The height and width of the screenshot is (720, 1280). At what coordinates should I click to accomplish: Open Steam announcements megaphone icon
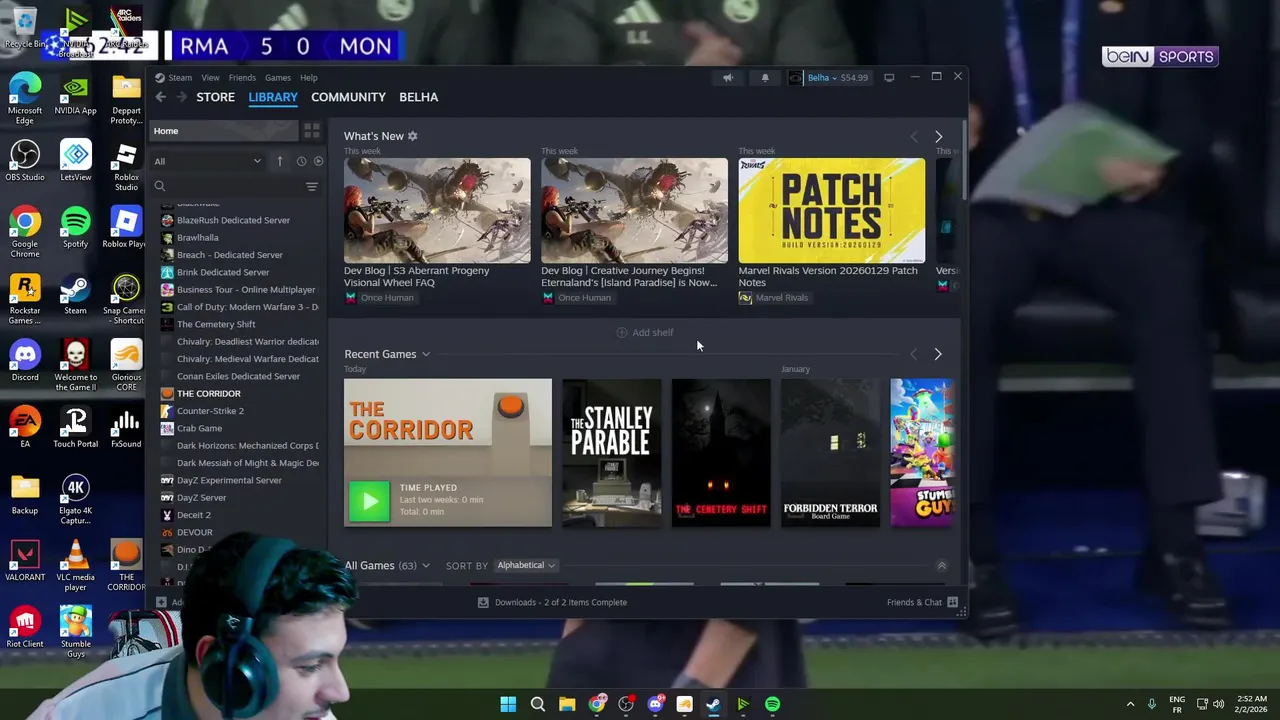(728, 78)
